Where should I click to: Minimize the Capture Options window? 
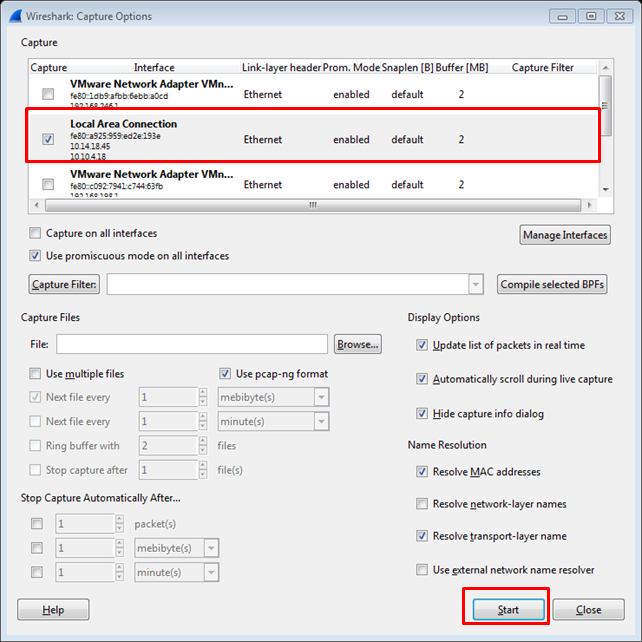[563, 16]
